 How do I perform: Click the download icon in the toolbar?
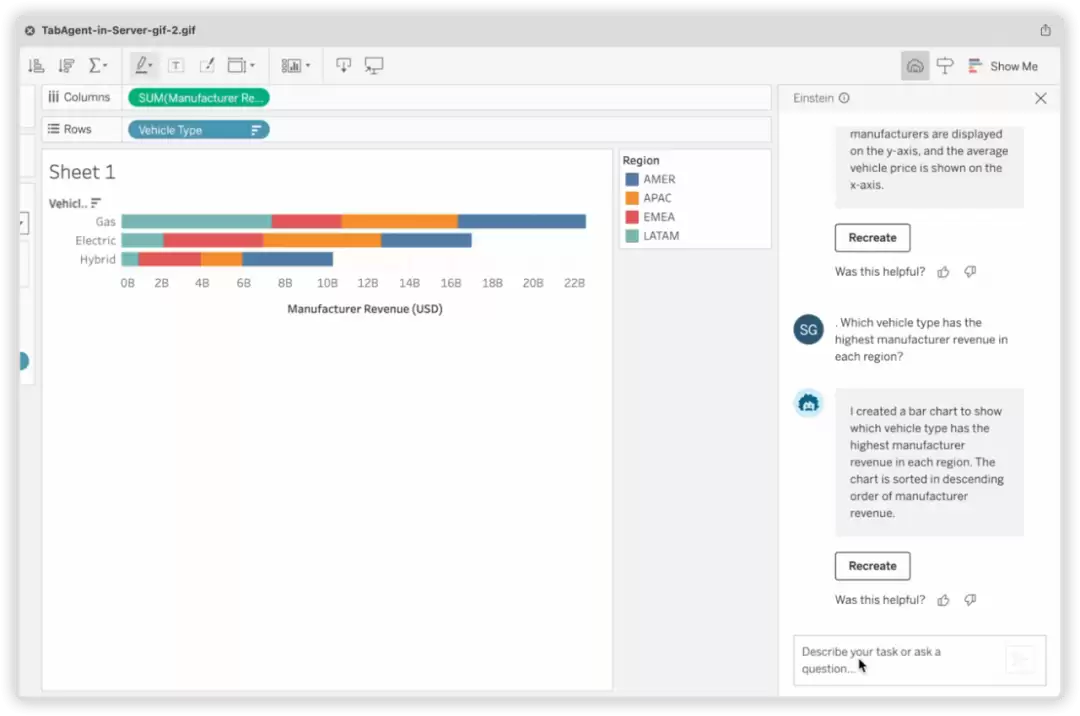point(343,65)
